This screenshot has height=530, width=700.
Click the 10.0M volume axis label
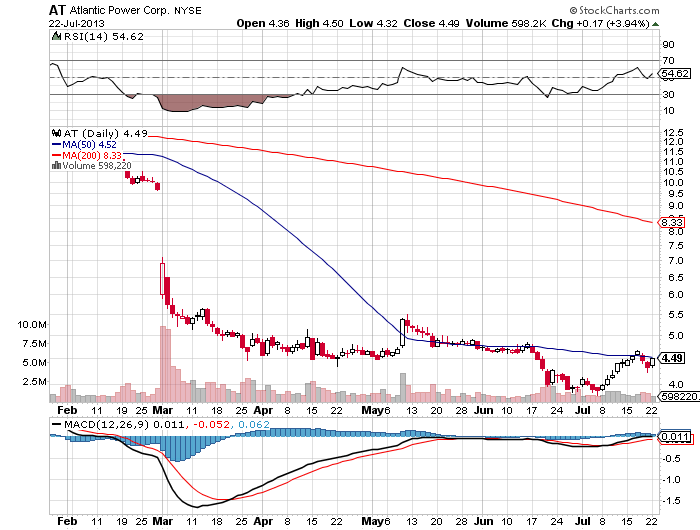tap(32, 325)
